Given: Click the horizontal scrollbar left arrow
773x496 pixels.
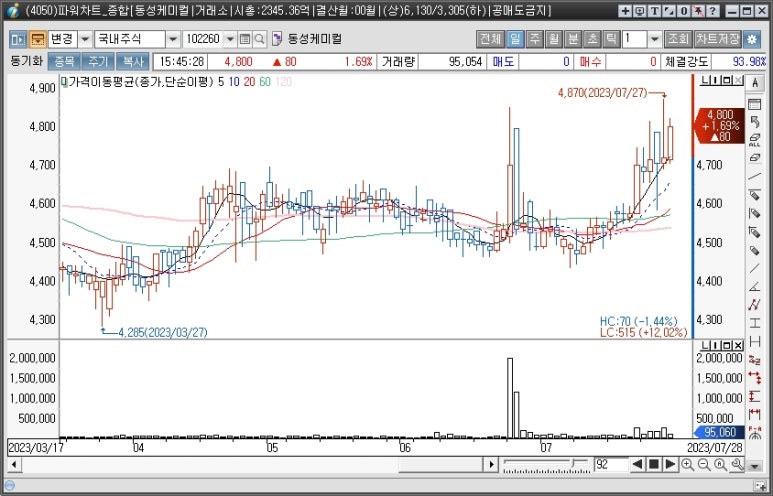Looking at the screenshot, I should tap(14, 464).
